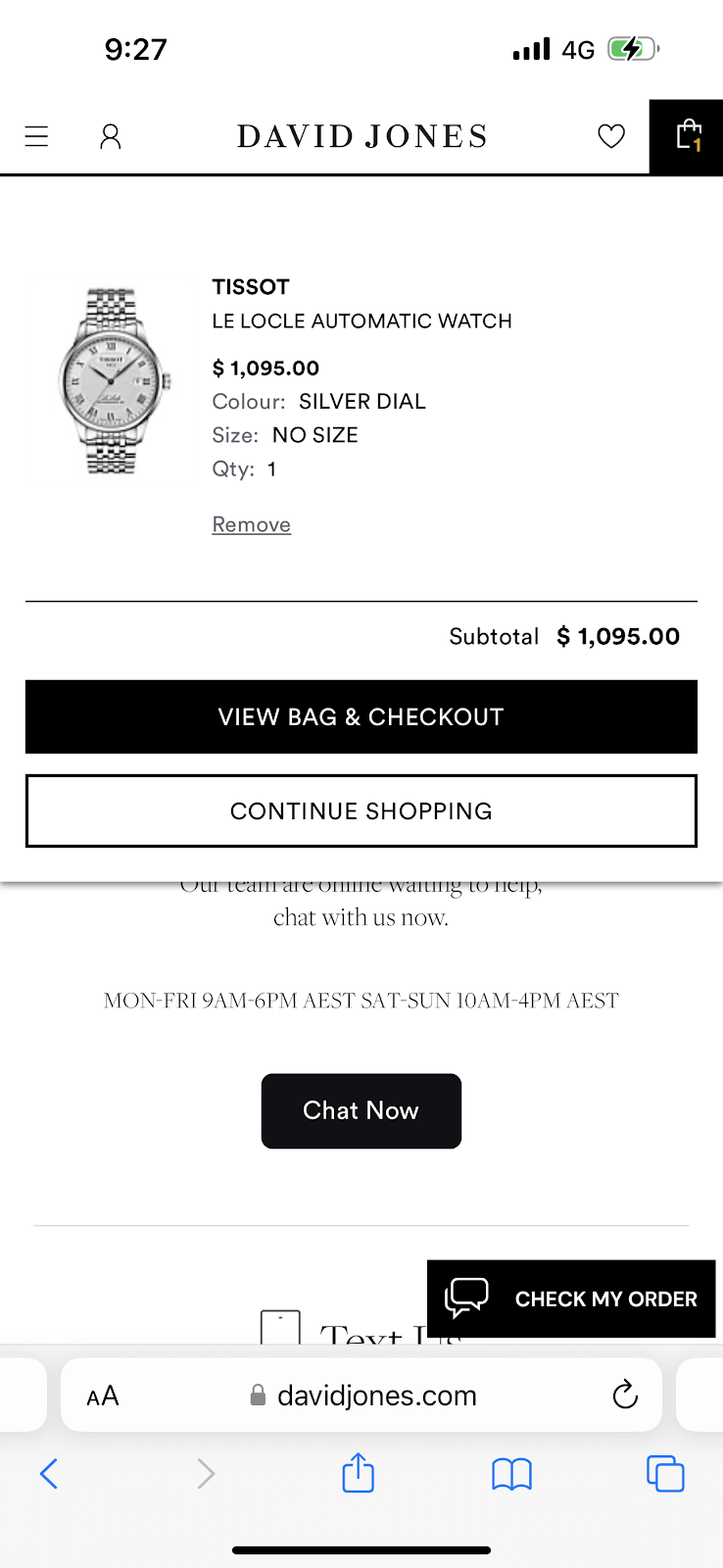The width and height of the screenshot is (723, 1568).
Task: Open the Le Locle Automatic Watch title
Action: coord(361,321)
